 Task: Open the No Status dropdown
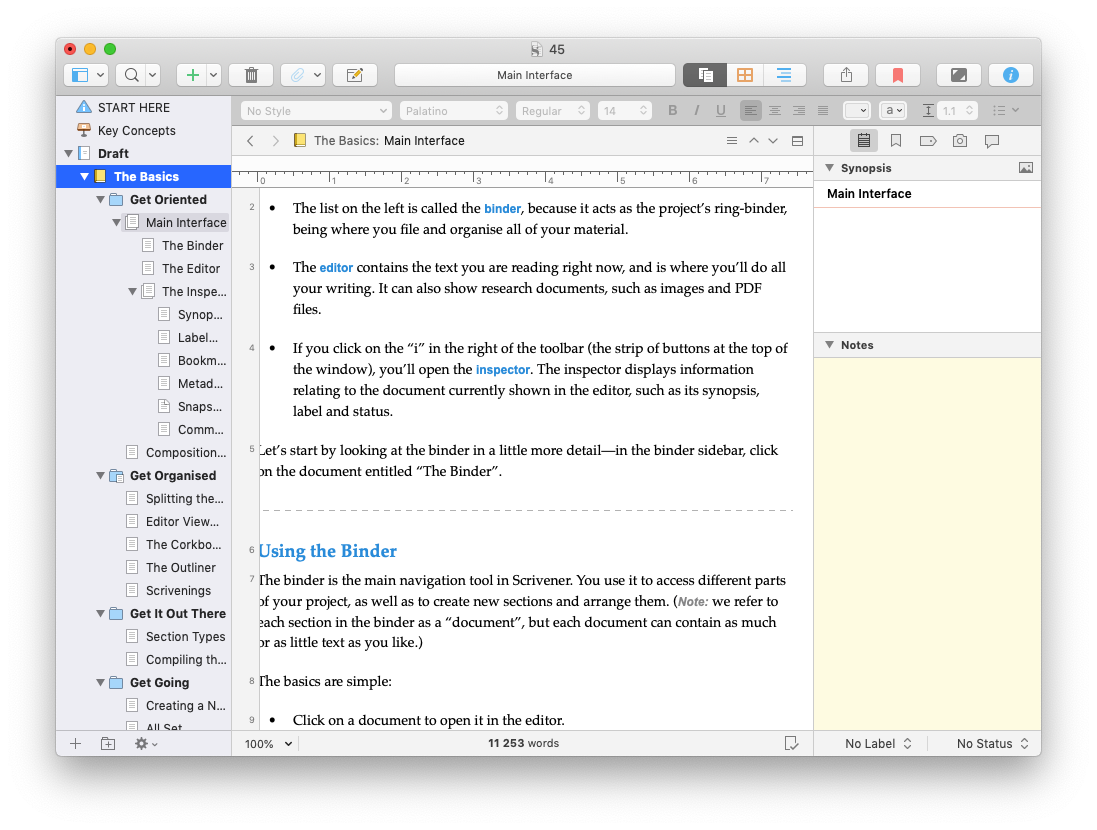click(x=993, y=743)
